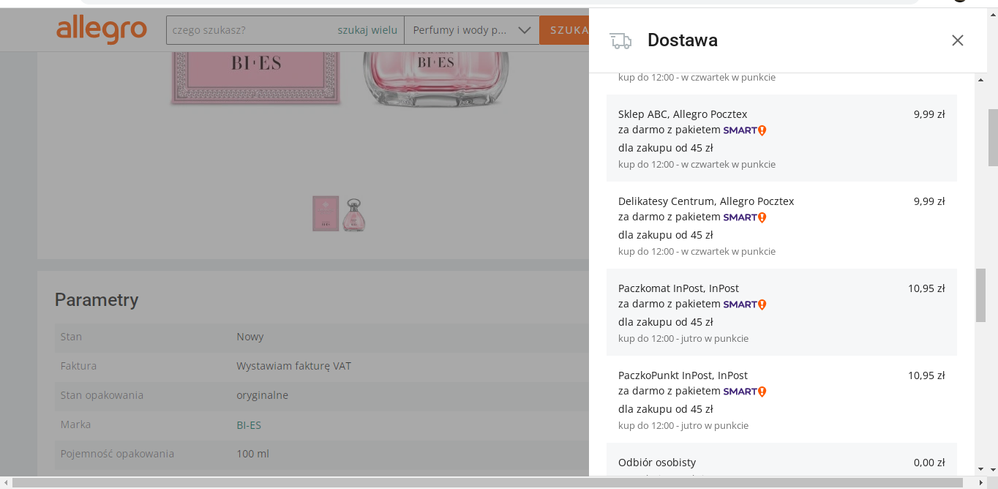Click the 'Wystawiam fakturę VAT' value

tap(293, 366)
